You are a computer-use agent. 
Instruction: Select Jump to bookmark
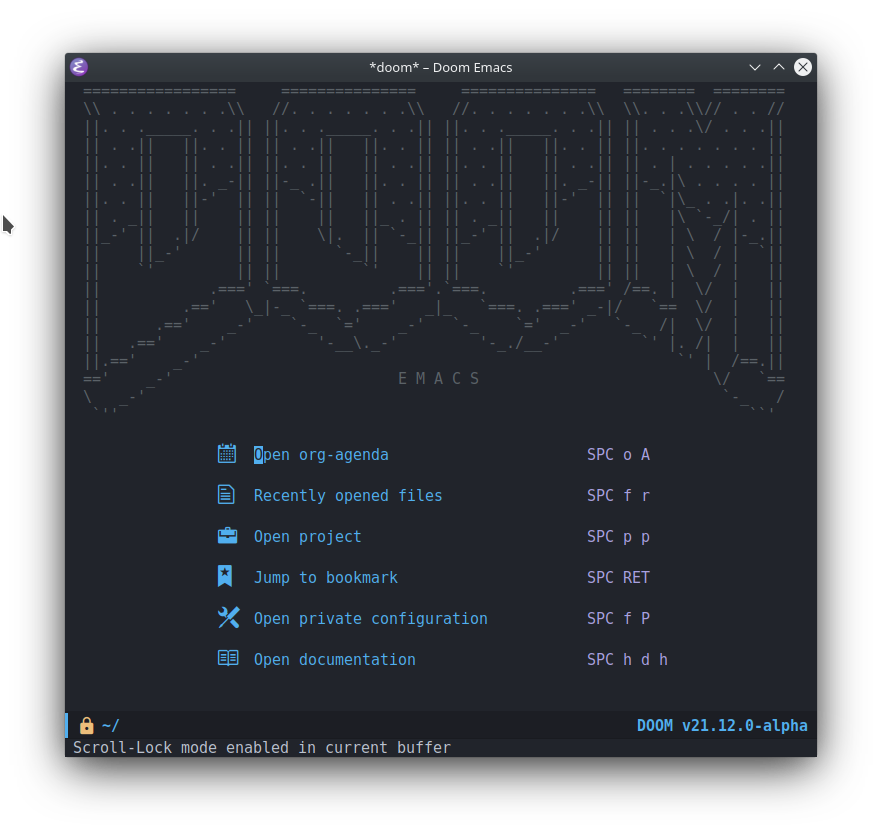point(325,577)
